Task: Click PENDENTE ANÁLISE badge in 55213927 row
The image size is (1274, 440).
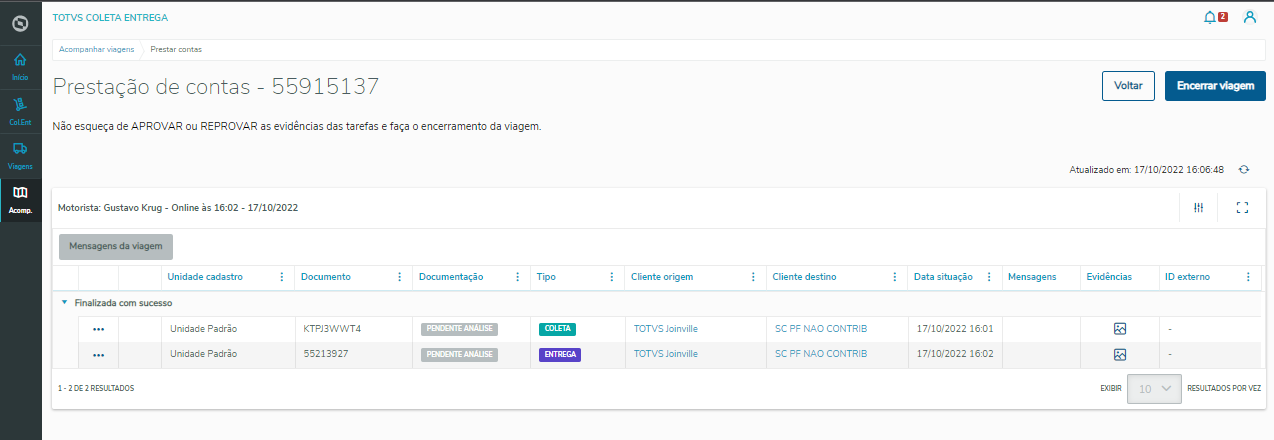Action: [x=460, y=354]
